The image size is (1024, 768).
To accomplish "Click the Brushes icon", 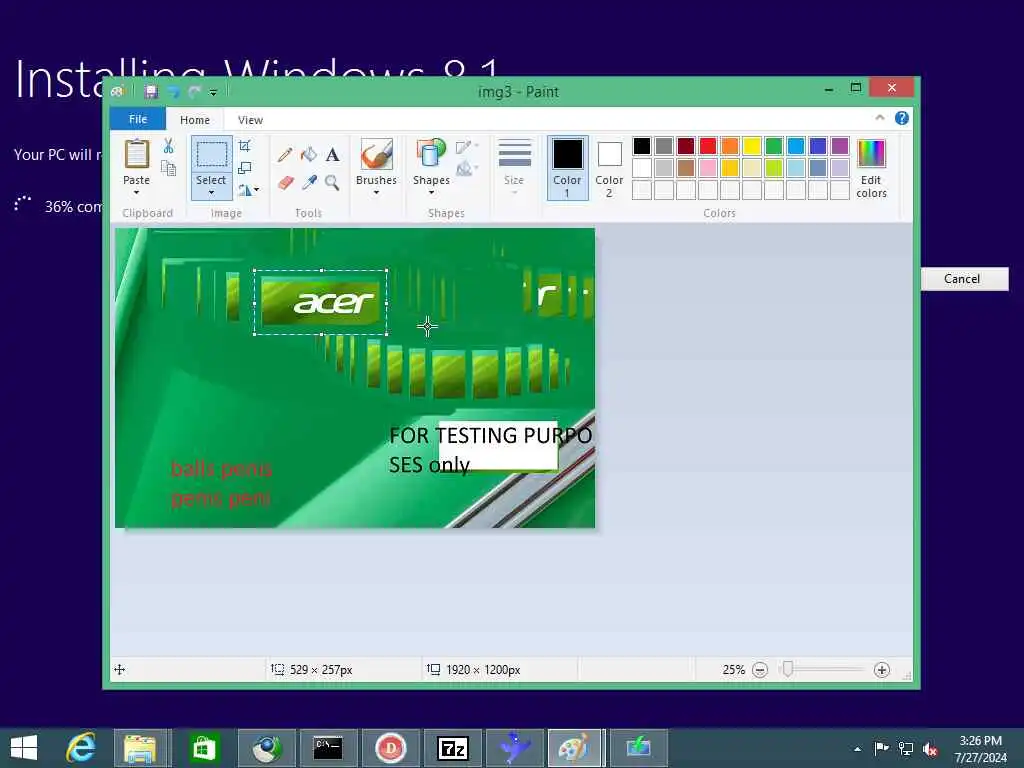I will coord(377,155).
